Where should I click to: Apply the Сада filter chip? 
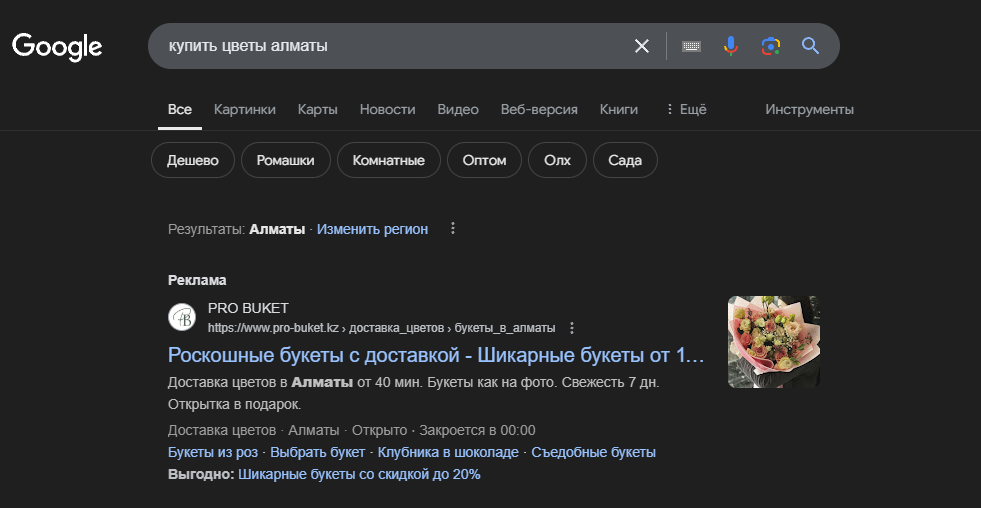tap(625, 160)
